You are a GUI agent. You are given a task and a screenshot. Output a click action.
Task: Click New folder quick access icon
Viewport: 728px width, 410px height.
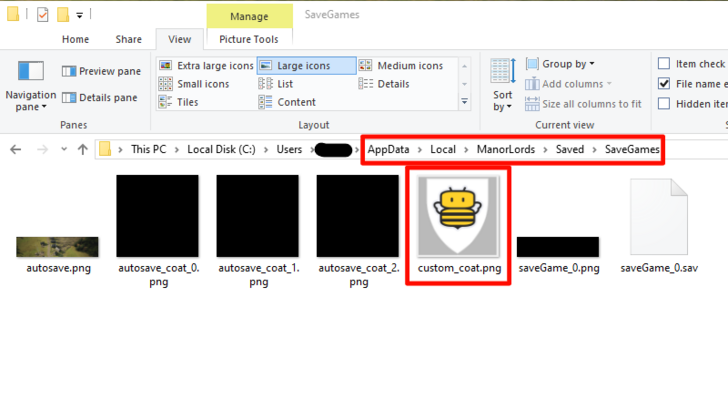pyautogui.click(x=63, y=15)
